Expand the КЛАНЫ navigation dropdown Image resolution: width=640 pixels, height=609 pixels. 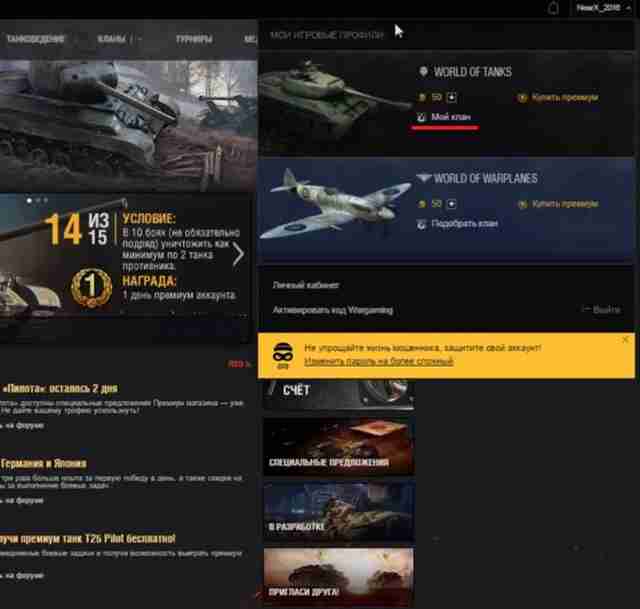120,39
